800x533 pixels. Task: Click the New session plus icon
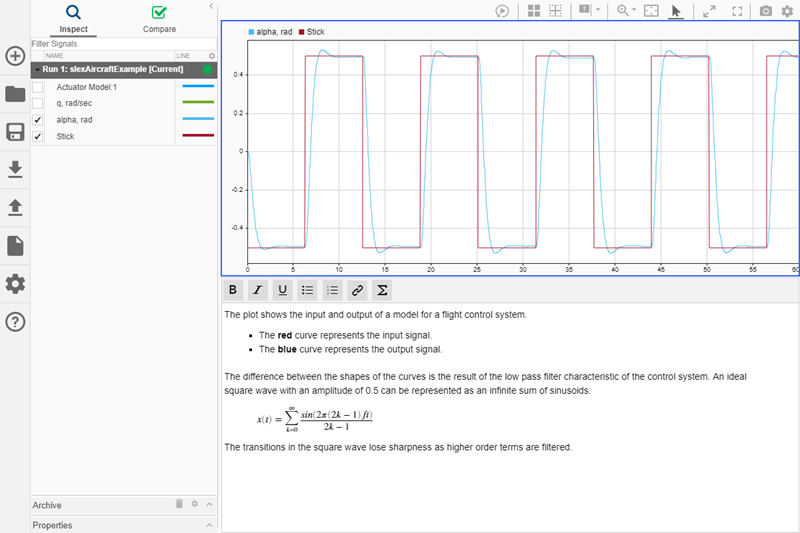[15, 56]
